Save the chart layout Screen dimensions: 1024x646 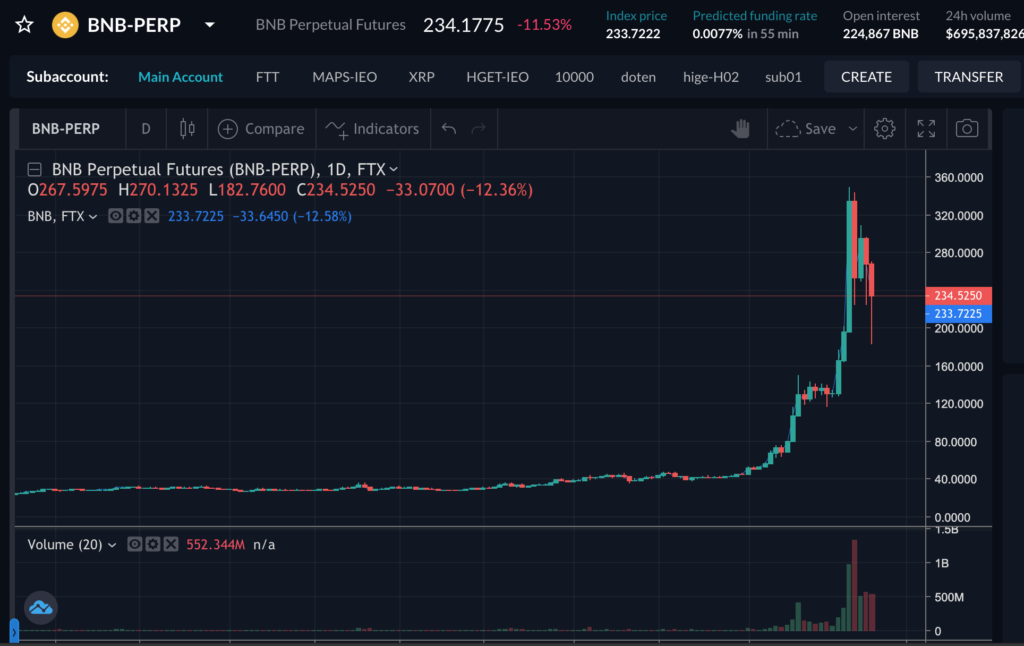click(x=806, y=129)
